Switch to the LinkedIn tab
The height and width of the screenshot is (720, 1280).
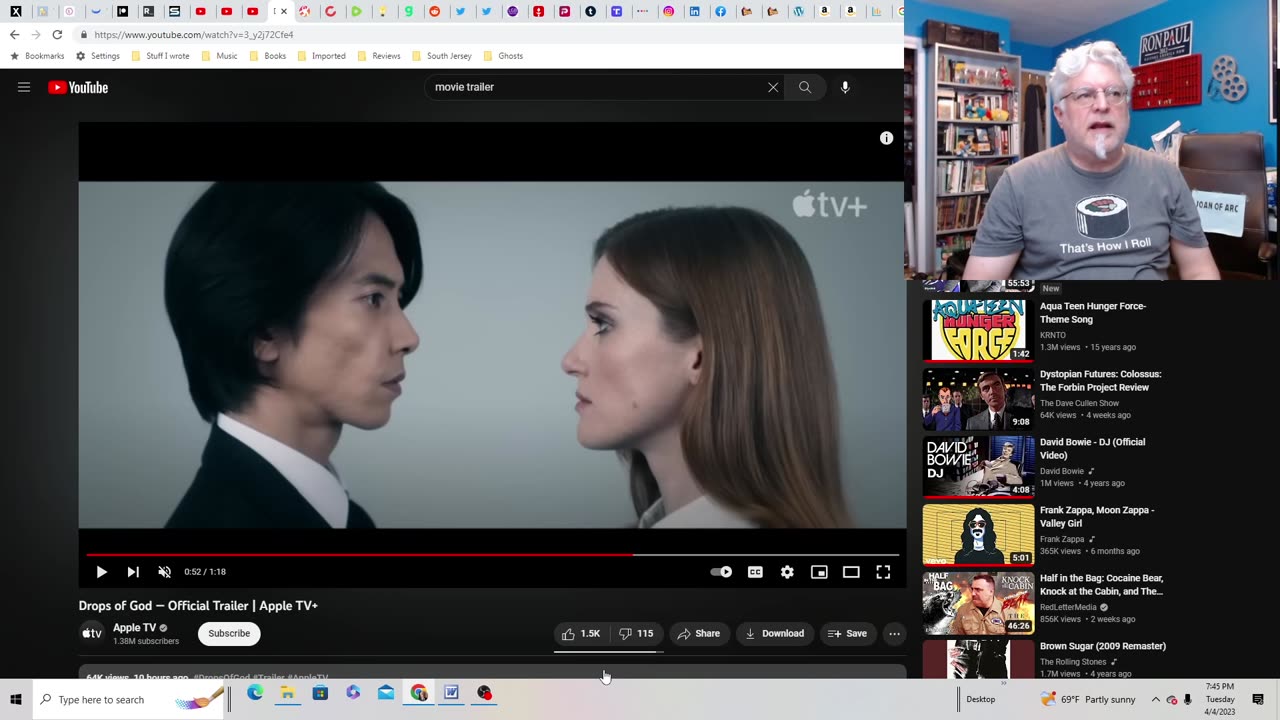tap(695, 12)
